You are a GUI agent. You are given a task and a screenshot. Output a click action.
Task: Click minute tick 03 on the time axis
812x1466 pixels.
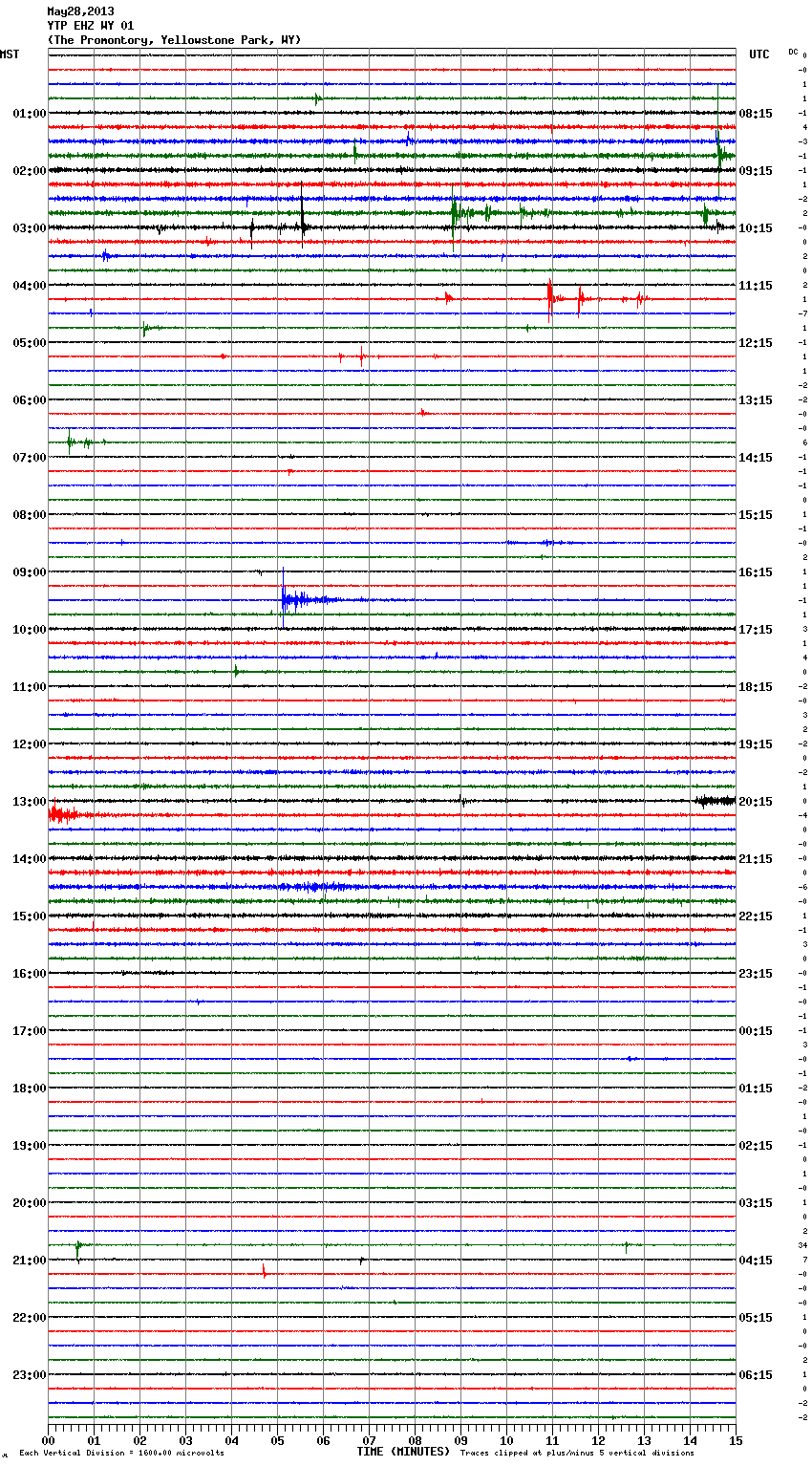[185, 1440]
